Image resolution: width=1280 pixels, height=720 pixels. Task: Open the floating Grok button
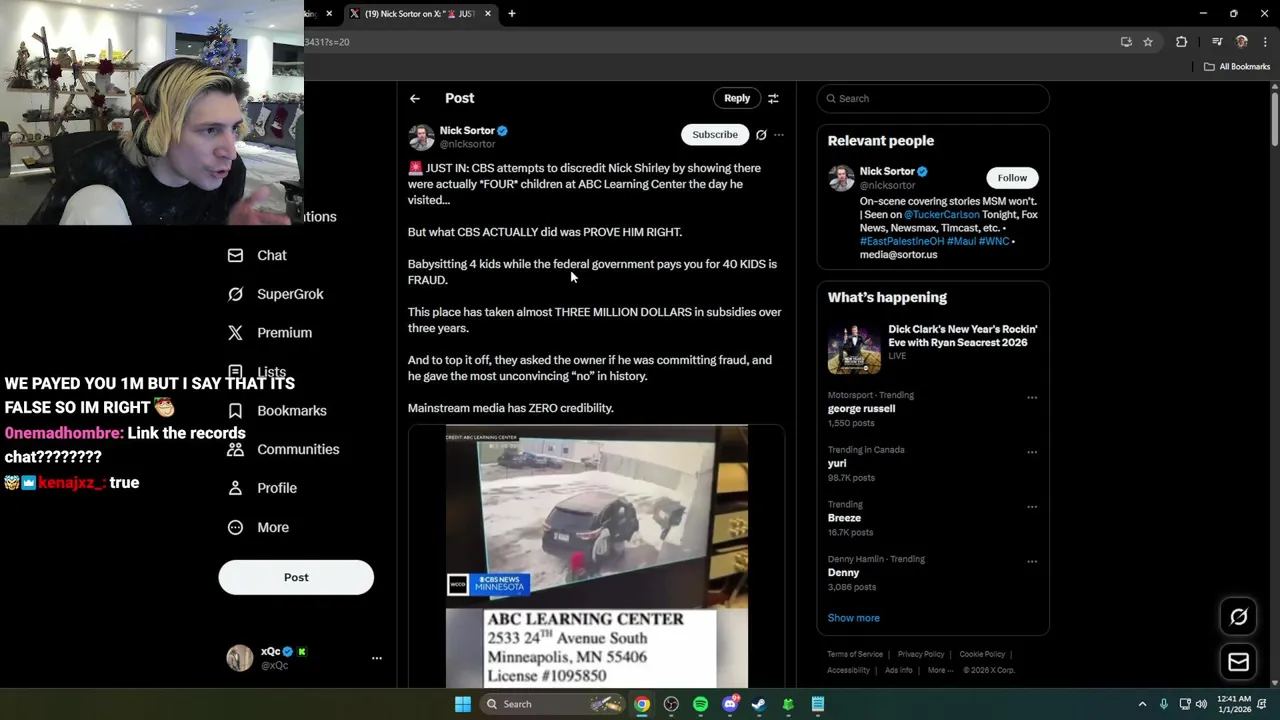[x=1238, y=617]
